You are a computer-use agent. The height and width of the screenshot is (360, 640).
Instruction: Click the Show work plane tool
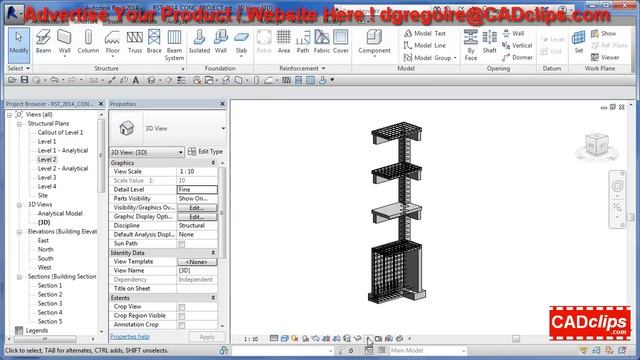point(603,33)
